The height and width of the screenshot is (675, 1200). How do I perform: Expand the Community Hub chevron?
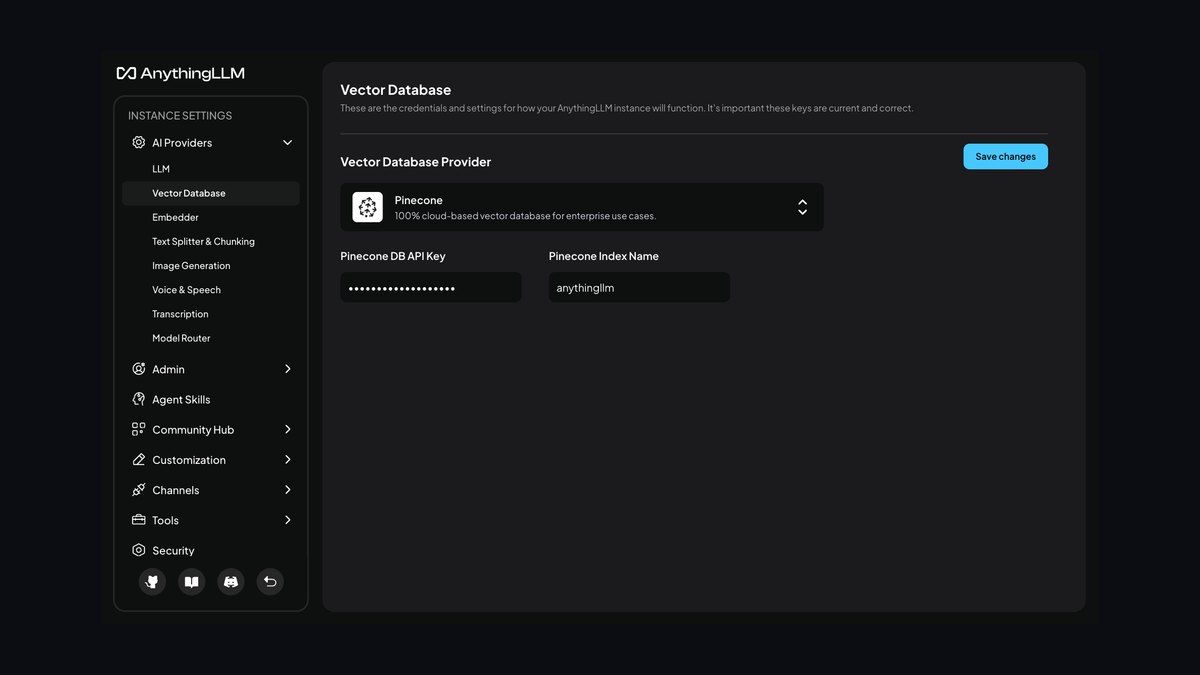pos(287,429)
